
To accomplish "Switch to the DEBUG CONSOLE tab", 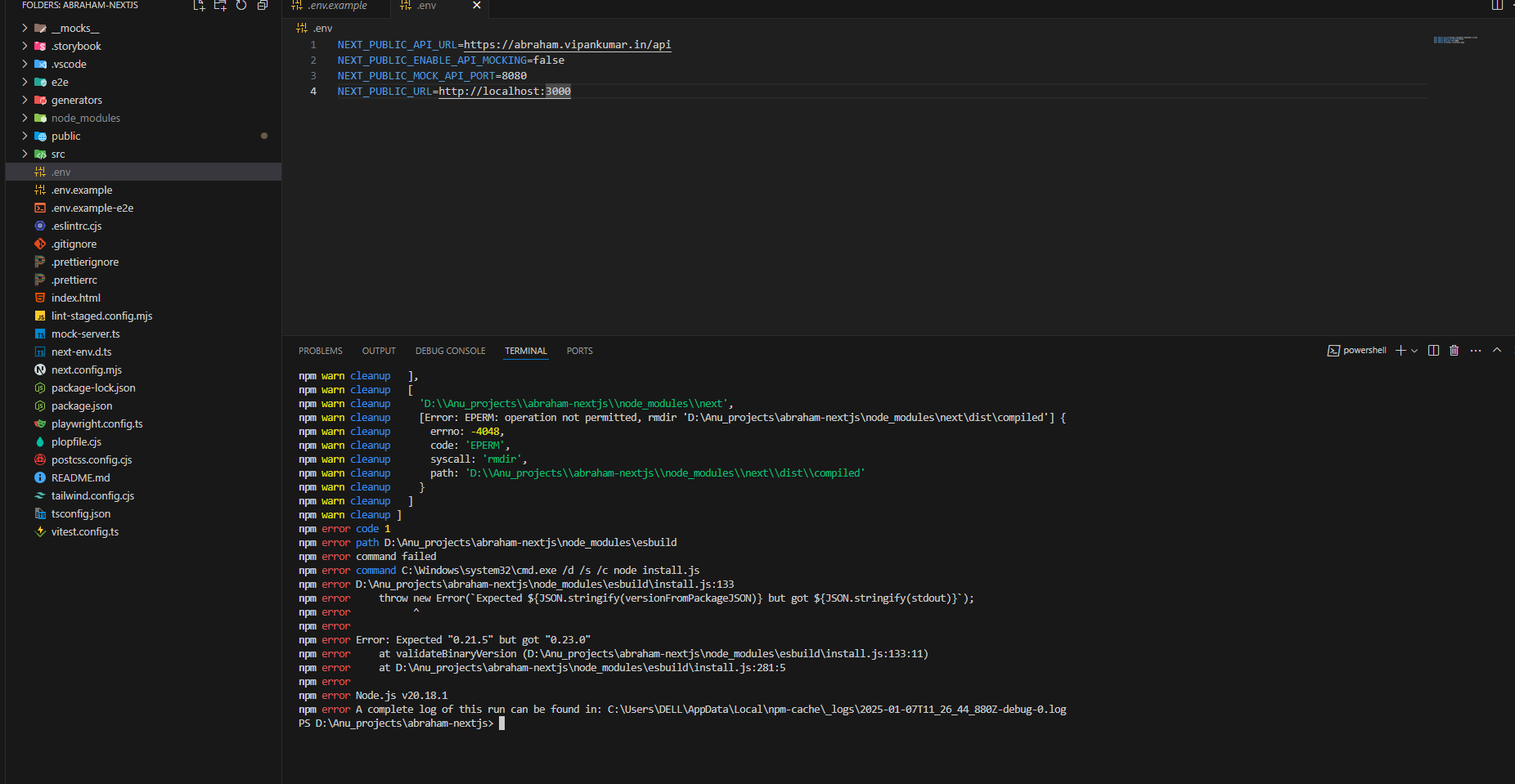I will 450,351.
